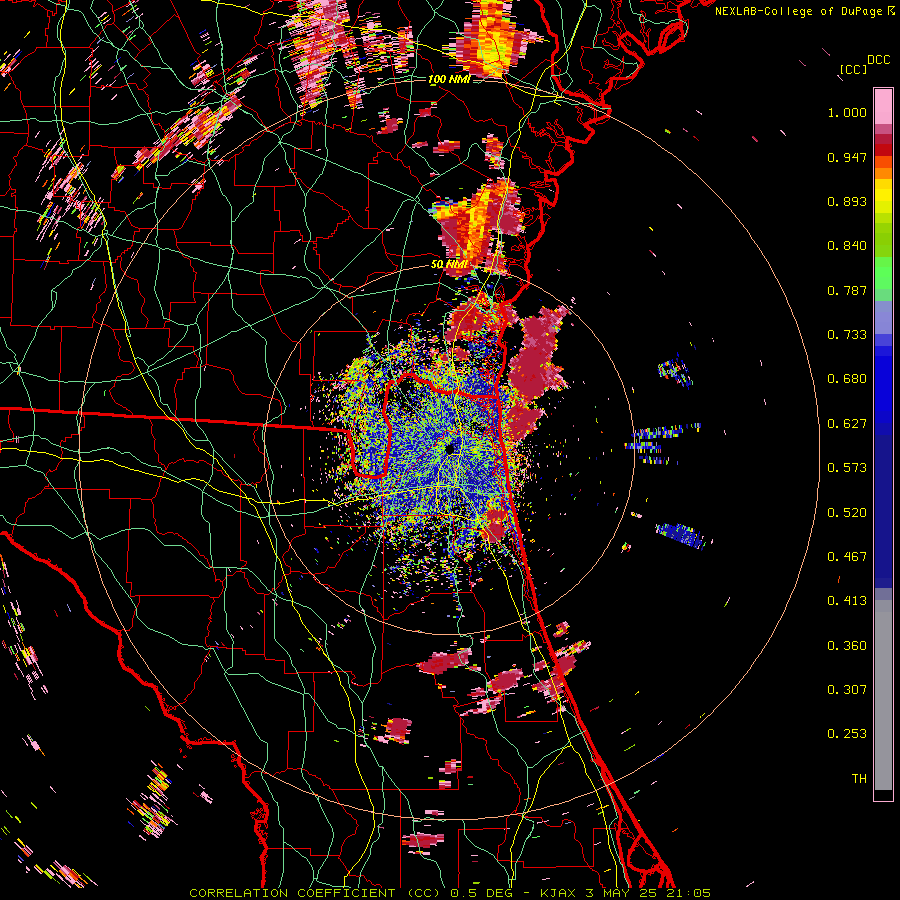Click the 0.947 scale value

point(847,157)
